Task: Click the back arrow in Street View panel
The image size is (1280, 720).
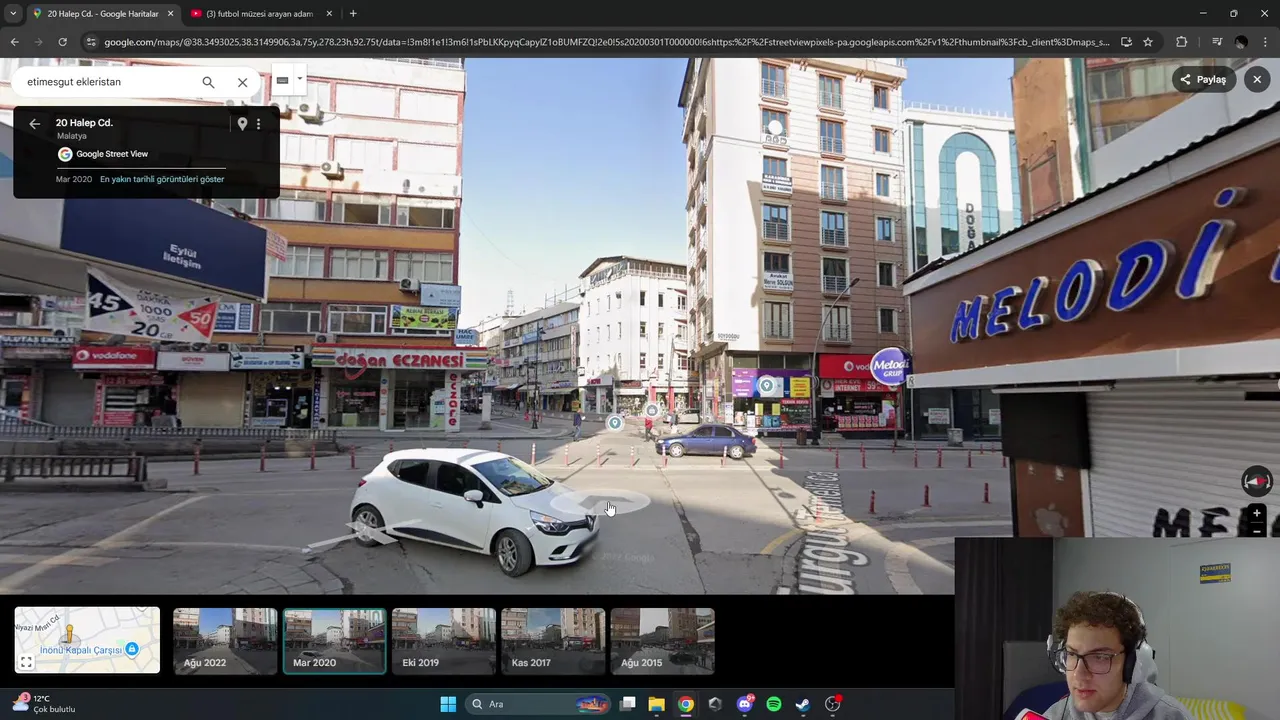Action: [34, 124]
